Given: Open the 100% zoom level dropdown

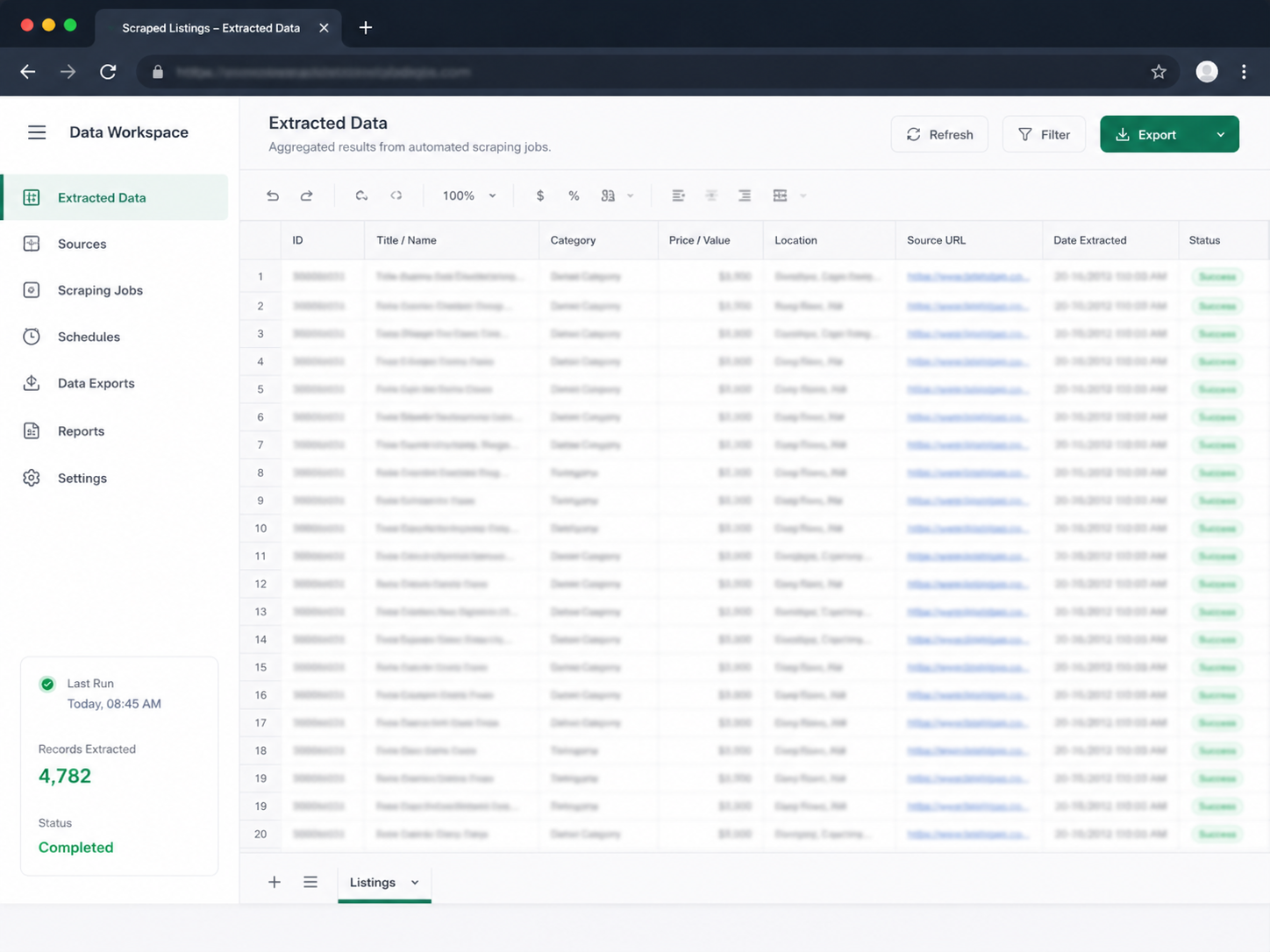Looking at the screenshot, I should point(470,195).
